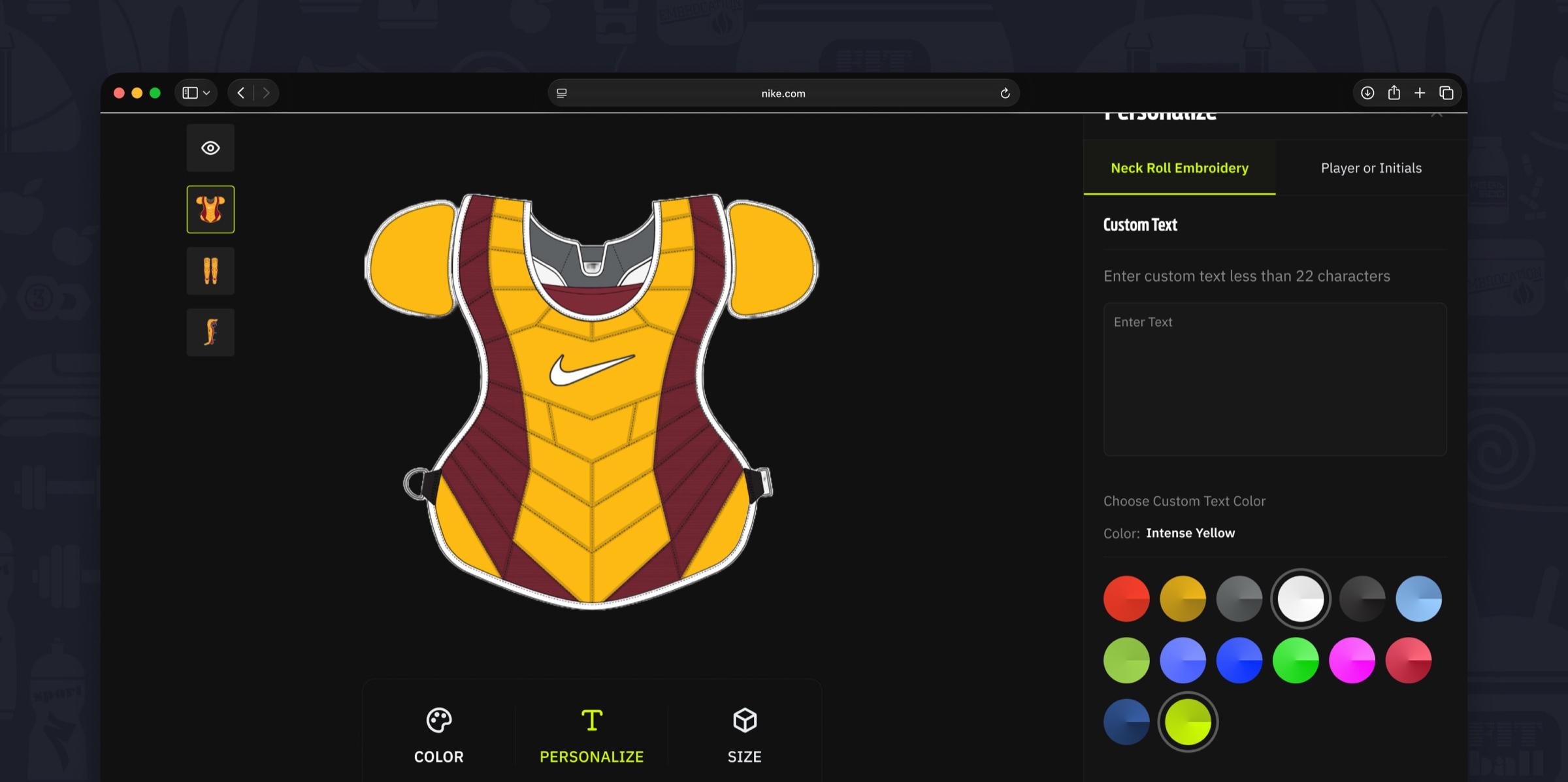This screenshot has height=782, width=1568.
Task: Choose the magenta text color swatch
Action: [1352, 660]
